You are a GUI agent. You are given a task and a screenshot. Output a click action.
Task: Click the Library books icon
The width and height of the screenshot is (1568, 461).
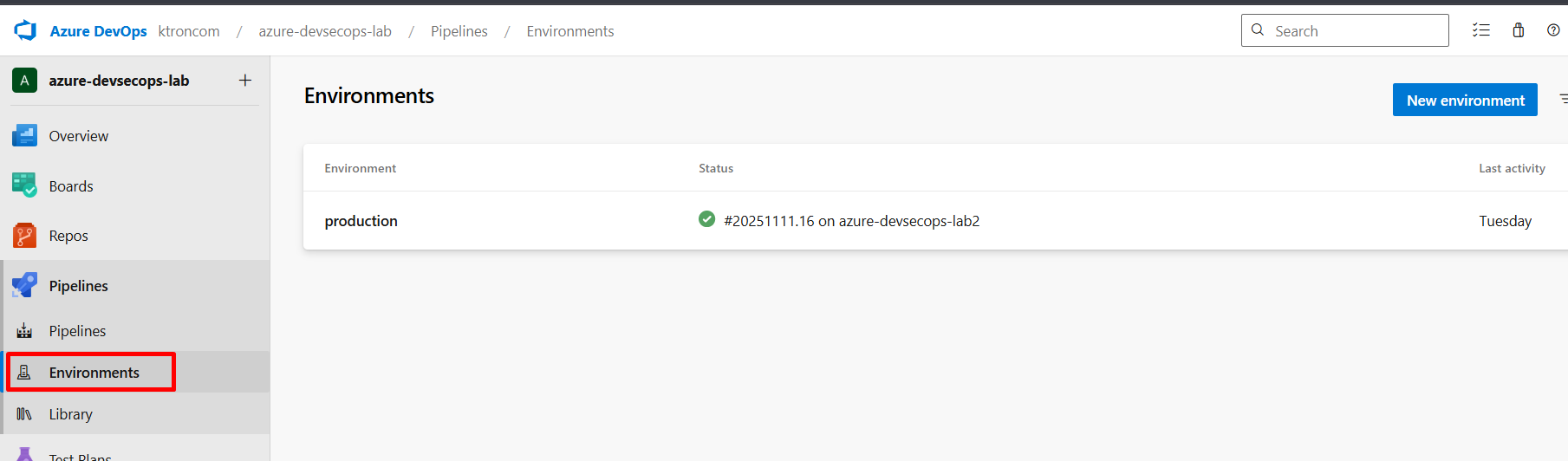coord(24,414)
